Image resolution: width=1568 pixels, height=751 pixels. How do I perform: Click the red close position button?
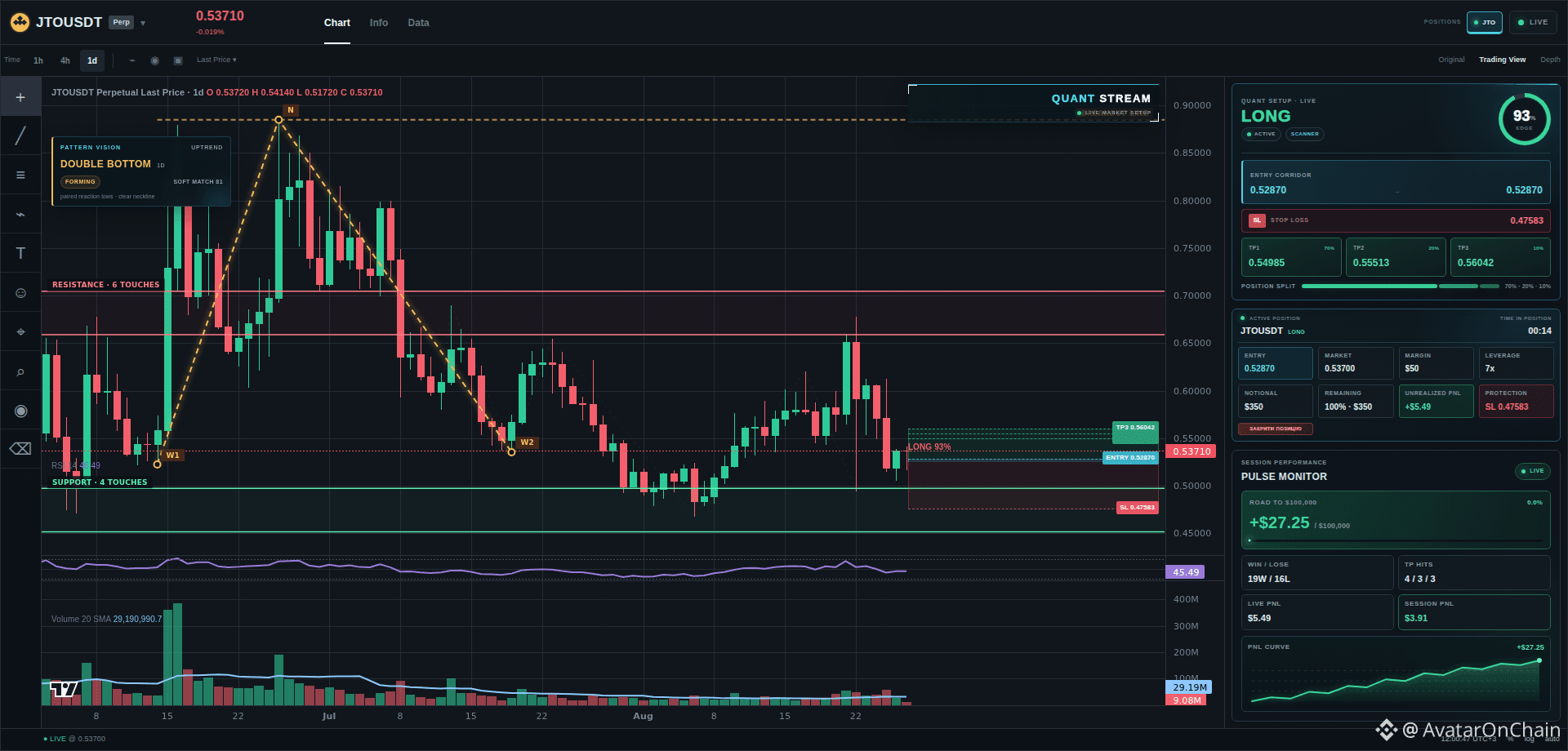[x=1276, y=429]
